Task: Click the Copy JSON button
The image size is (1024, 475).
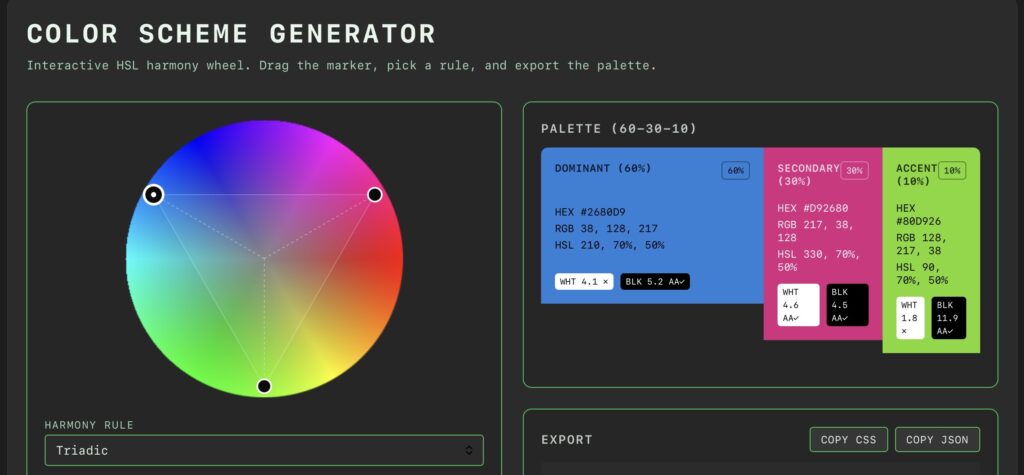Action: tap(936, 440)
